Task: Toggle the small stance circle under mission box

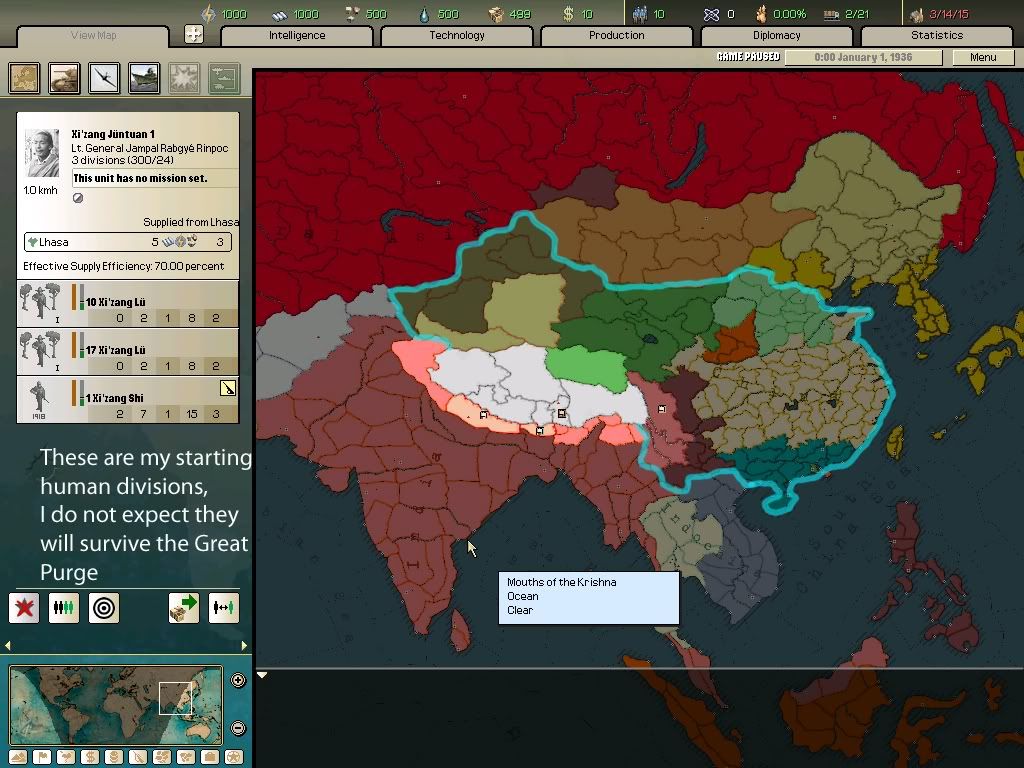Action: click(x=78, y=198)
